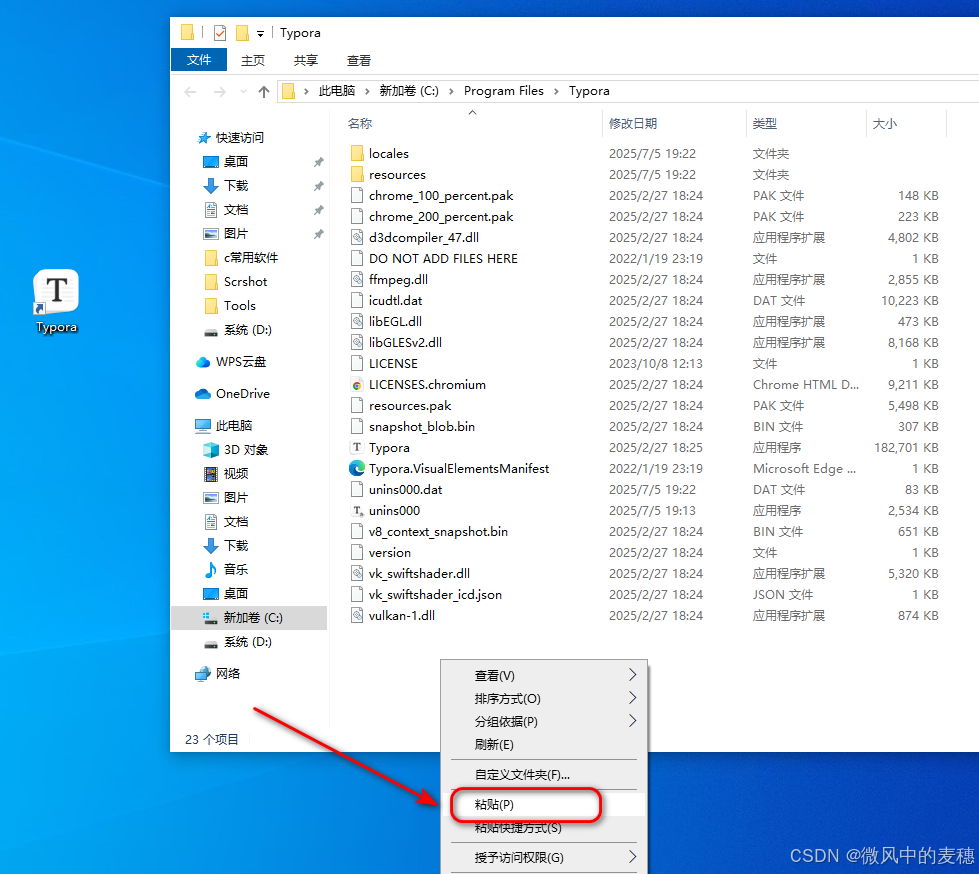The width and height of the screenshot is (979, 874).
Task: Select the DO NOT ADD FILES HERE file
Action: tap(435, 259)
